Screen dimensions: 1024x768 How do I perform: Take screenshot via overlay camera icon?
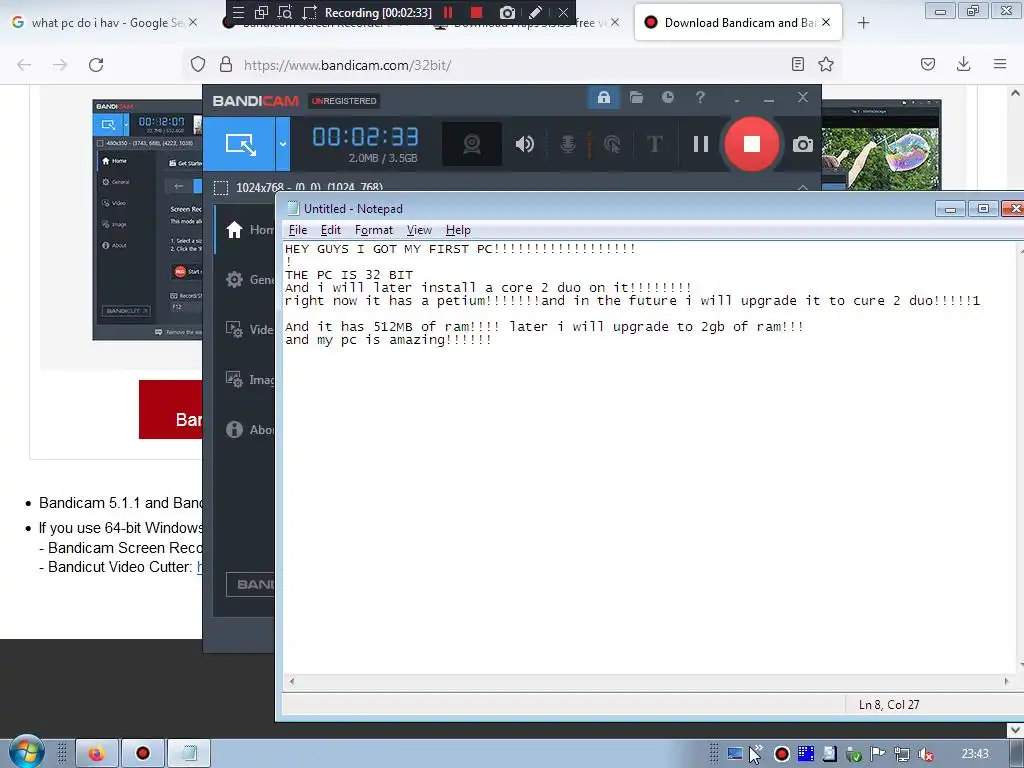[507, 12]
